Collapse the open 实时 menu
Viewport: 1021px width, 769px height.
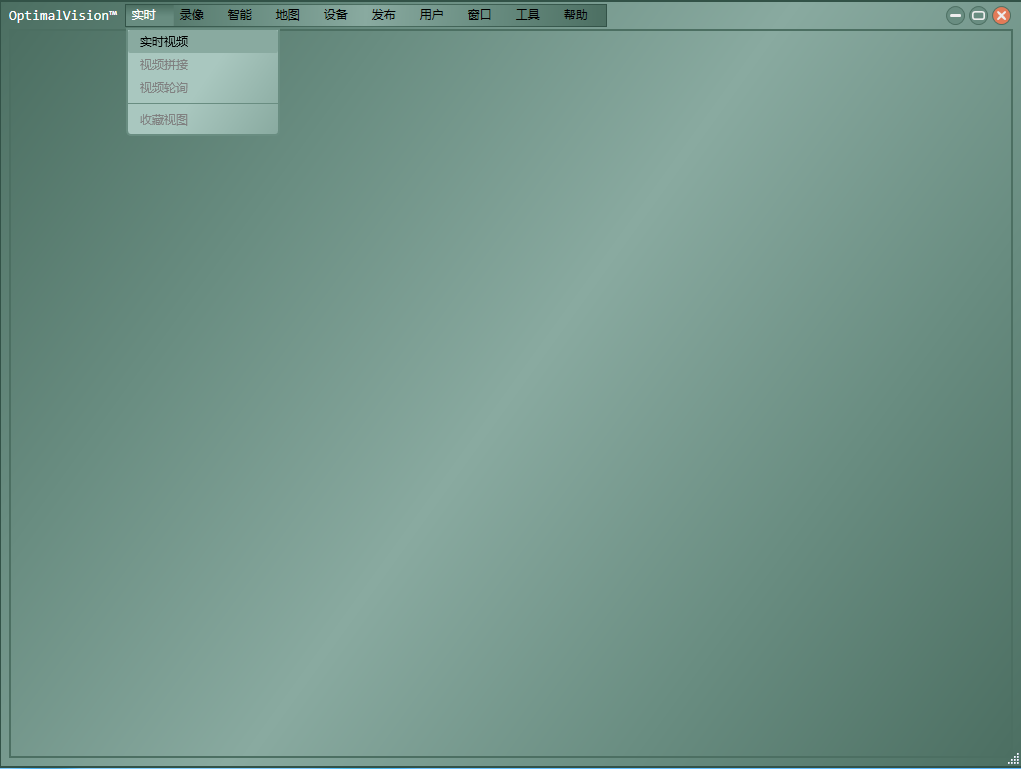pyautogui.click(x=144, y=15)
